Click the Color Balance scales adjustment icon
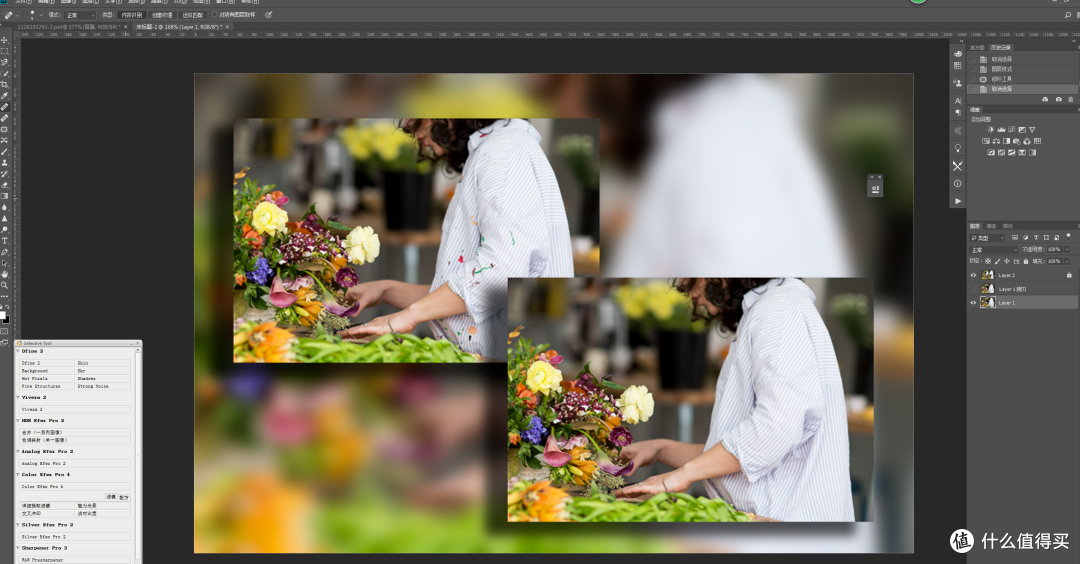The width and height of the screenshot is (1080, 564). [x=996, y=141]
